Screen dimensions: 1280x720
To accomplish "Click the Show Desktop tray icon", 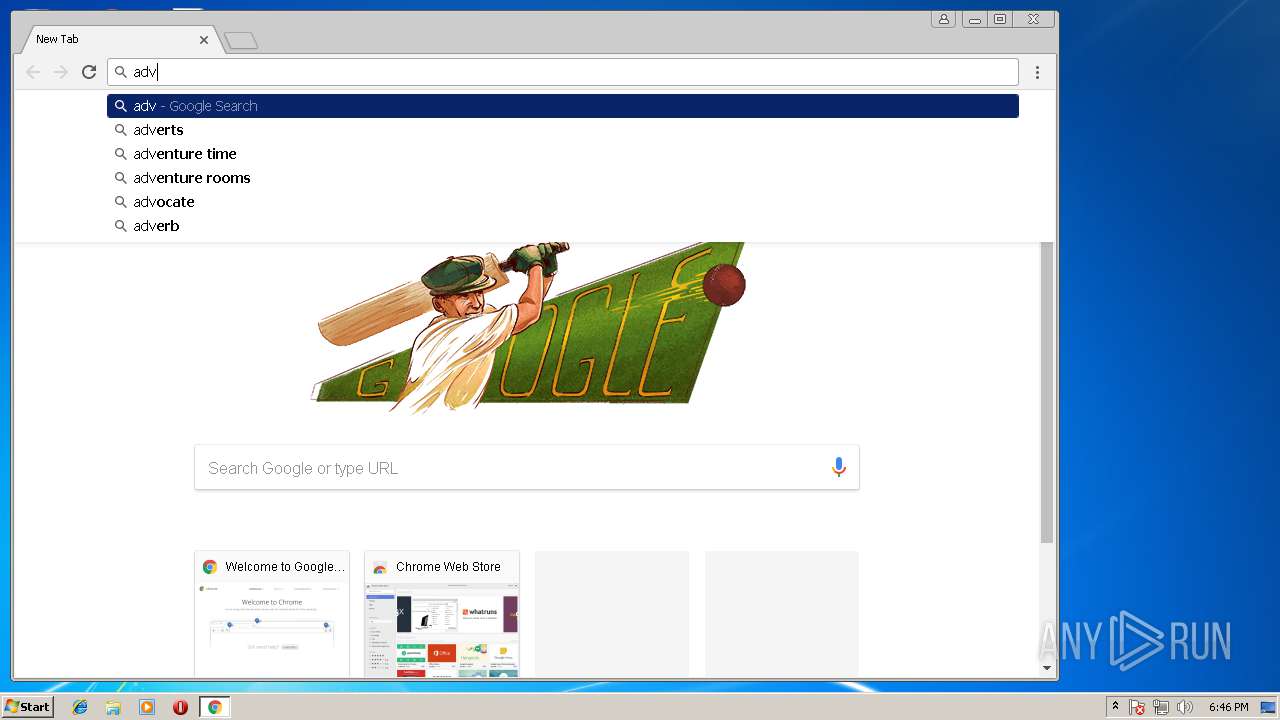I will (1269, 707).
